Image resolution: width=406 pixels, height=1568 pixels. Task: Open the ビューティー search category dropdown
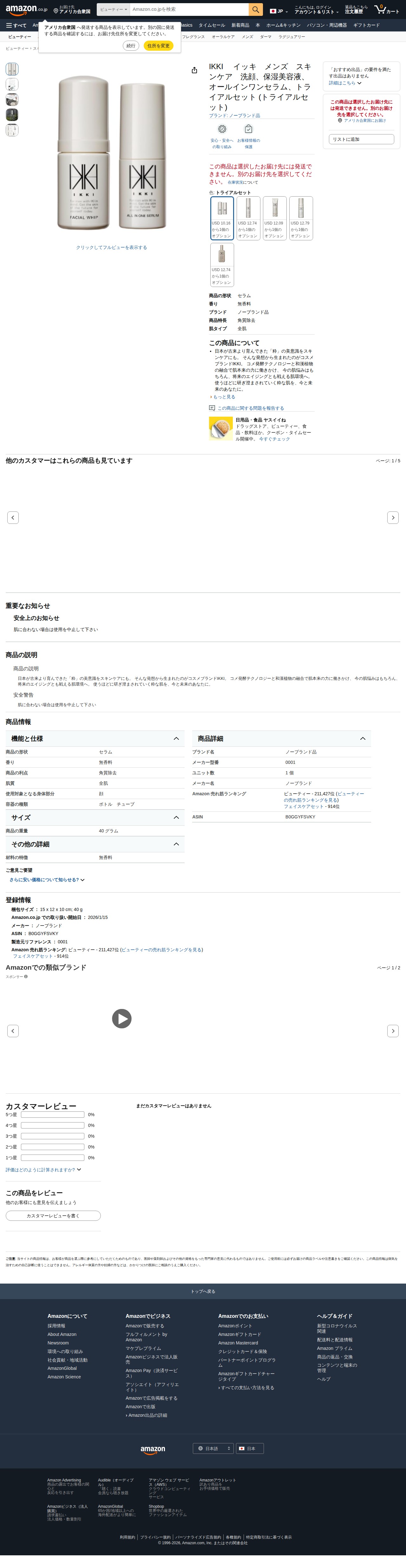tap(113, 10)
